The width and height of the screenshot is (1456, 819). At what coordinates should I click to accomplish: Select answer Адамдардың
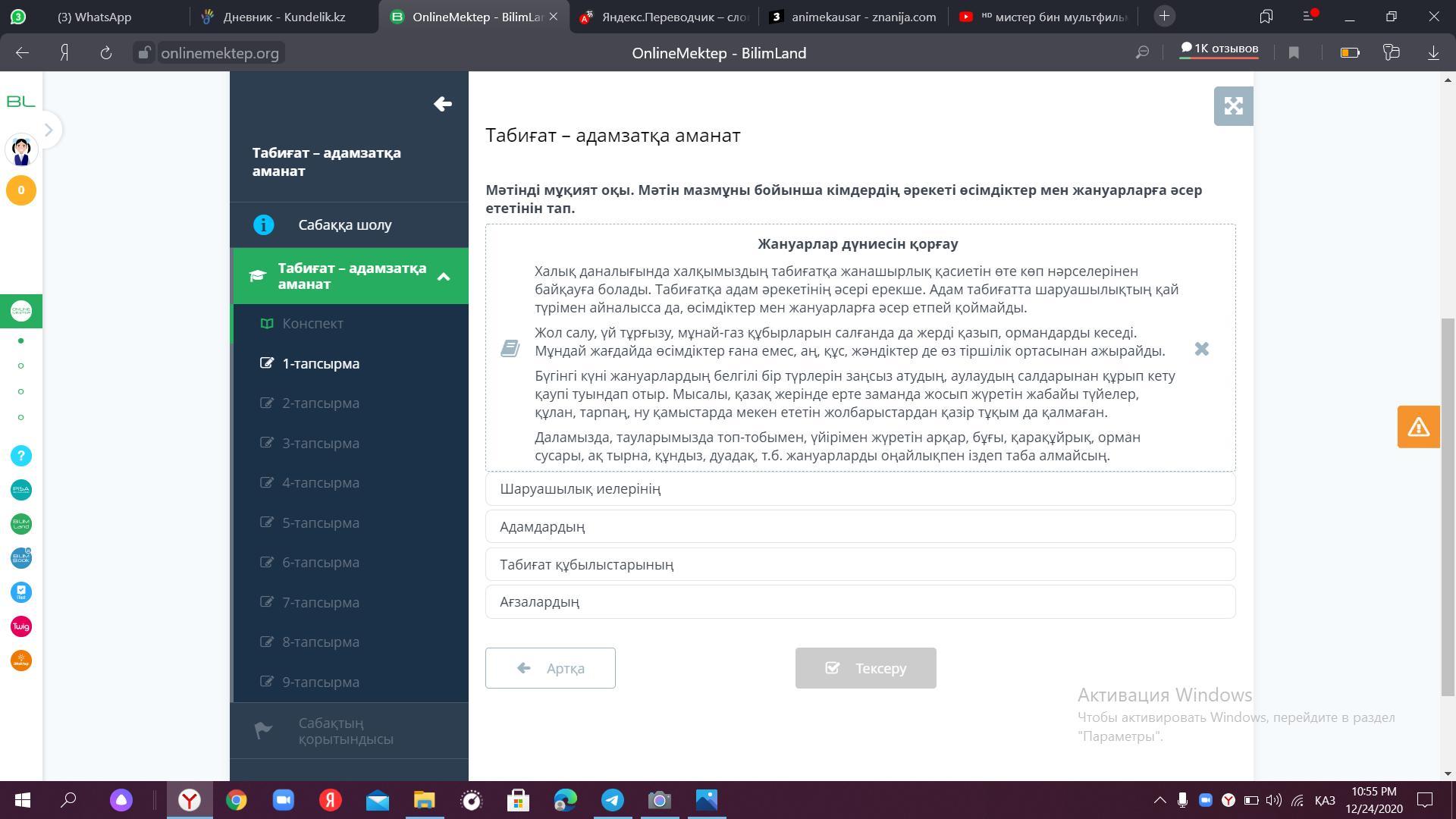pyautogui.click(x=860, y=526)
